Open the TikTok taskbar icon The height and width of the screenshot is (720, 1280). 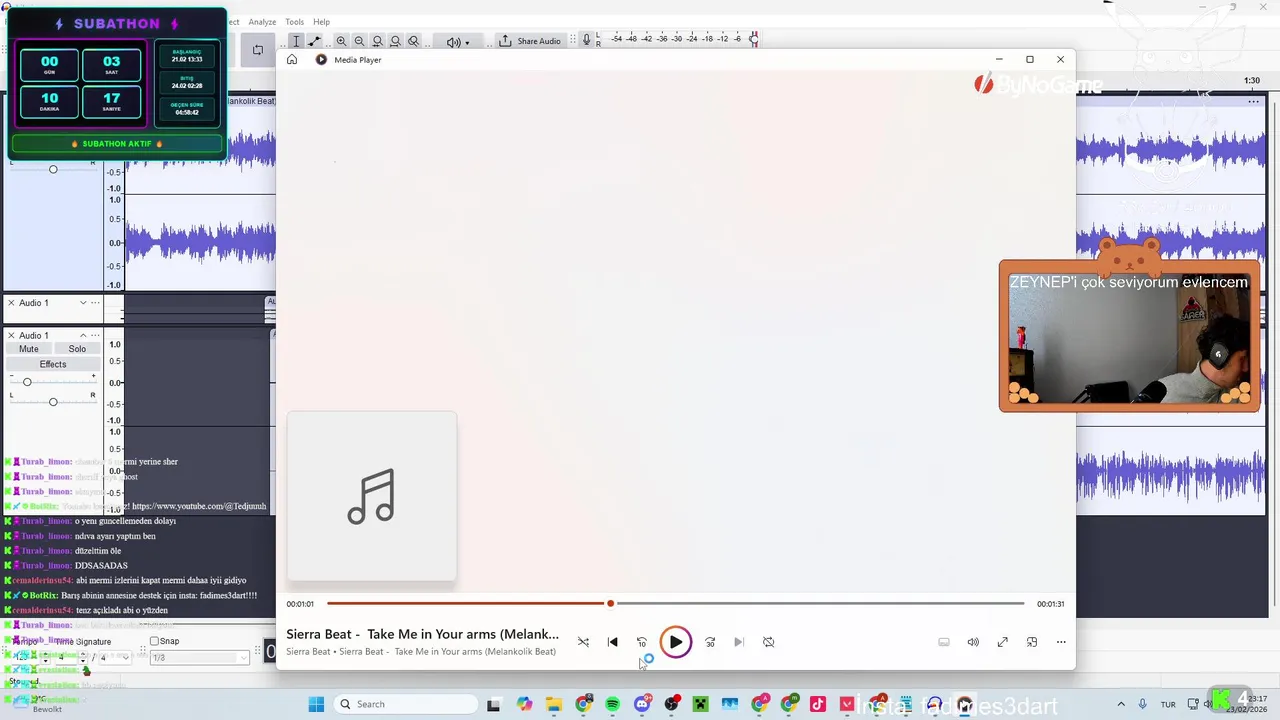[818, 704]
